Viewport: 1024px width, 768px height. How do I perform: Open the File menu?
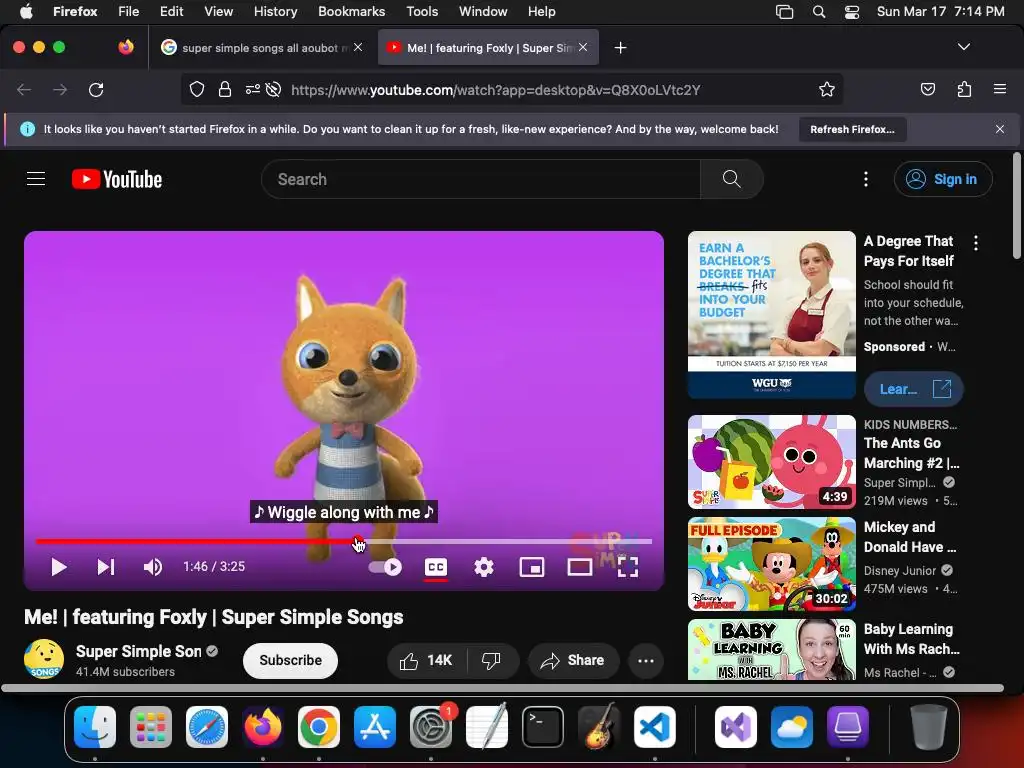pos(128,11)
